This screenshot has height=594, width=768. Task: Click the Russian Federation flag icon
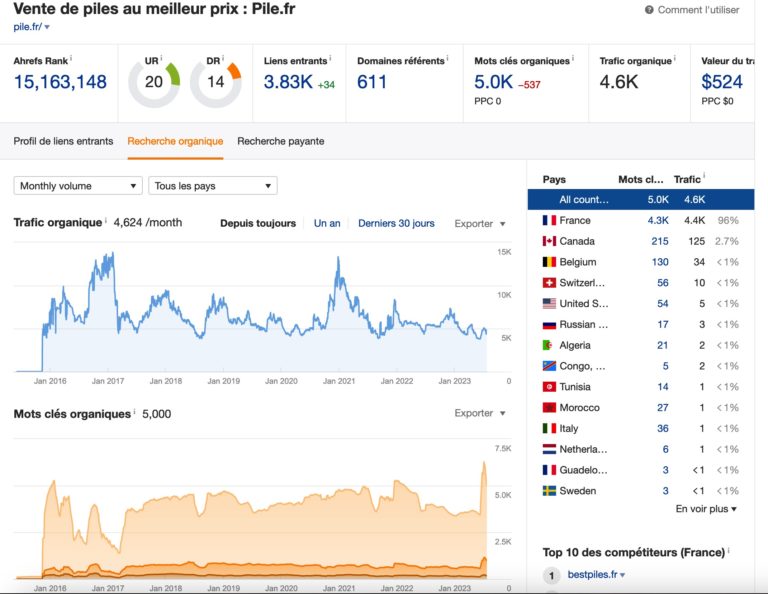point(549,325)
